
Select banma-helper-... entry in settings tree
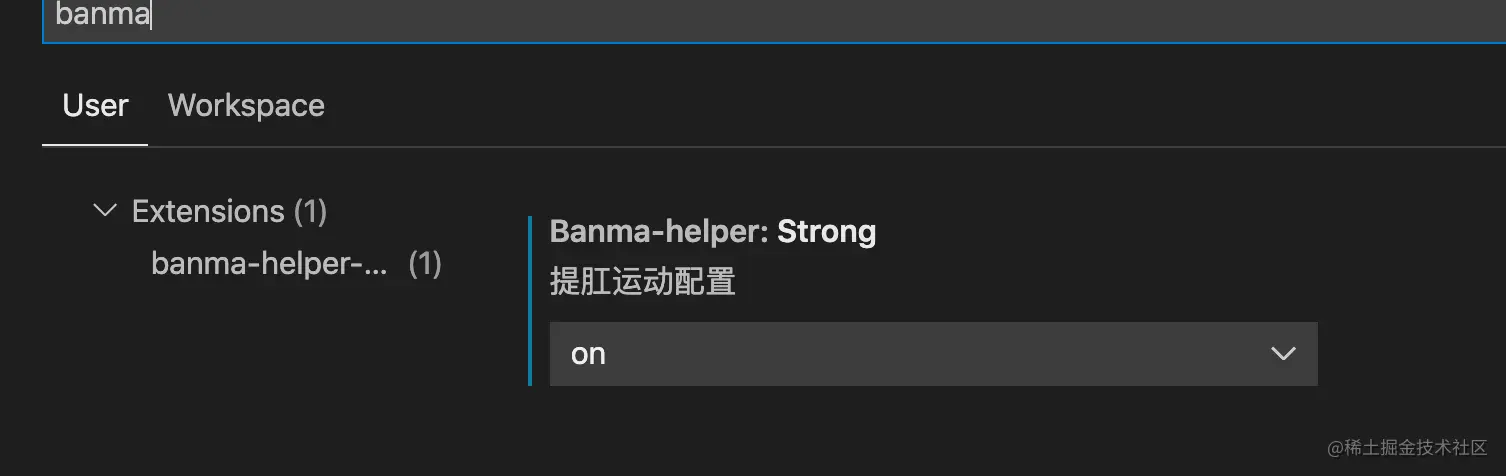(x=296, y=263)
